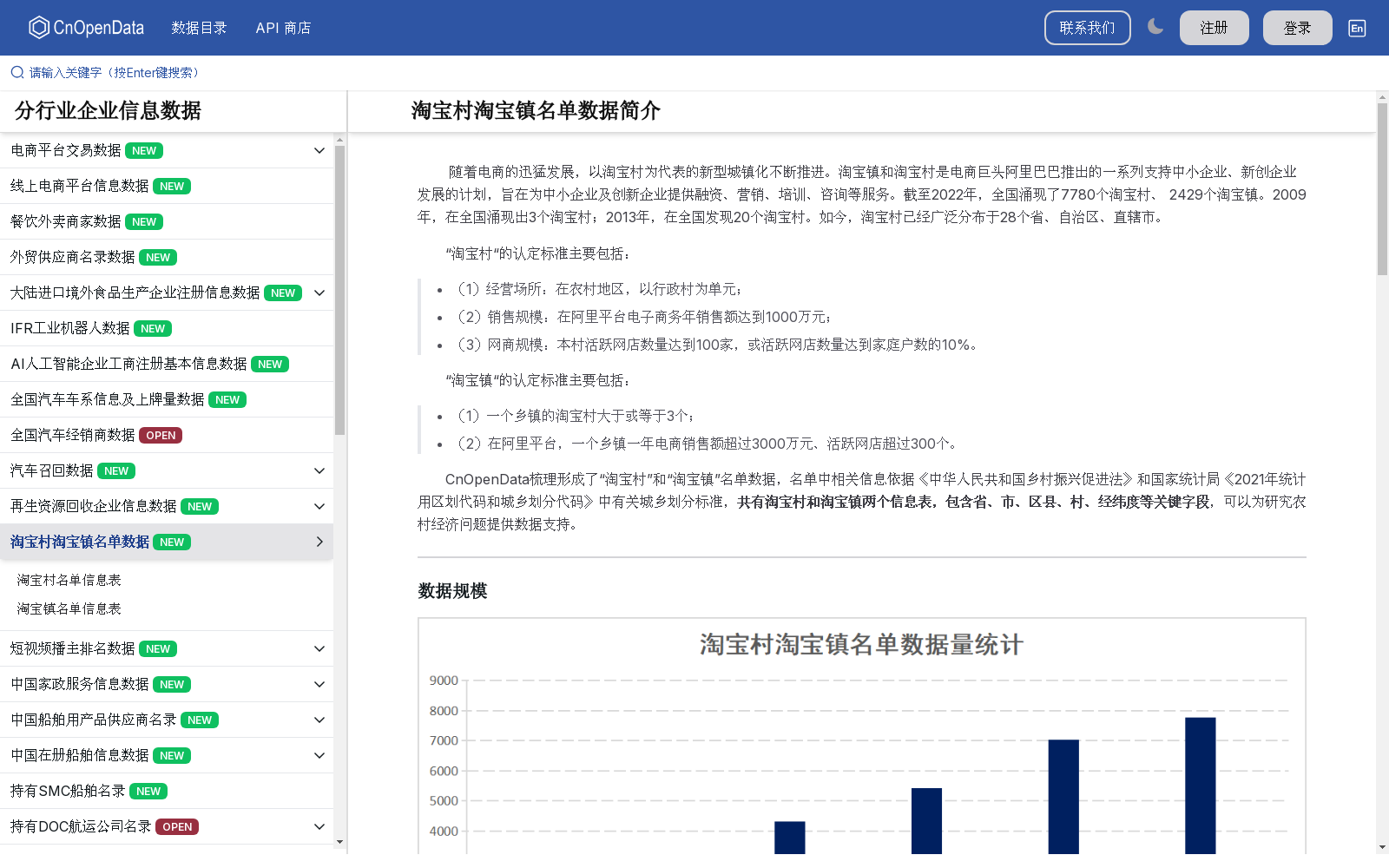Expand 持有DOC航运公司名录 chevron
The image size is (1389, 868).
319,826
